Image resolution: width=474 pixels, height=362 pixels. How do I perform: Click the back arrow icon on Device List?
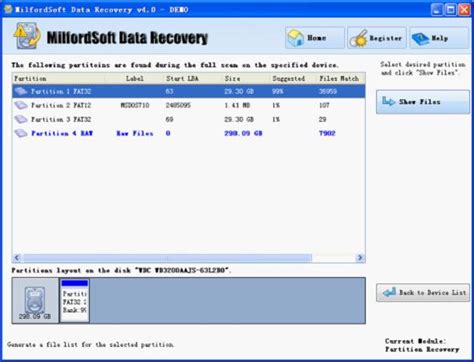(x=389, y=292)
